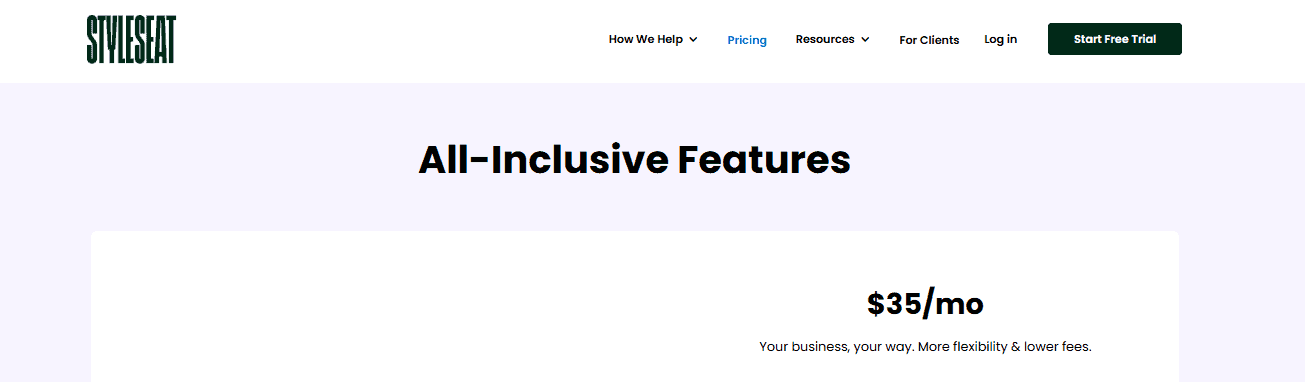Image resolution: width=1305 pixels, height=382 pixels.
Task: Click the $35/mo price text
Action: pos(925,304)
